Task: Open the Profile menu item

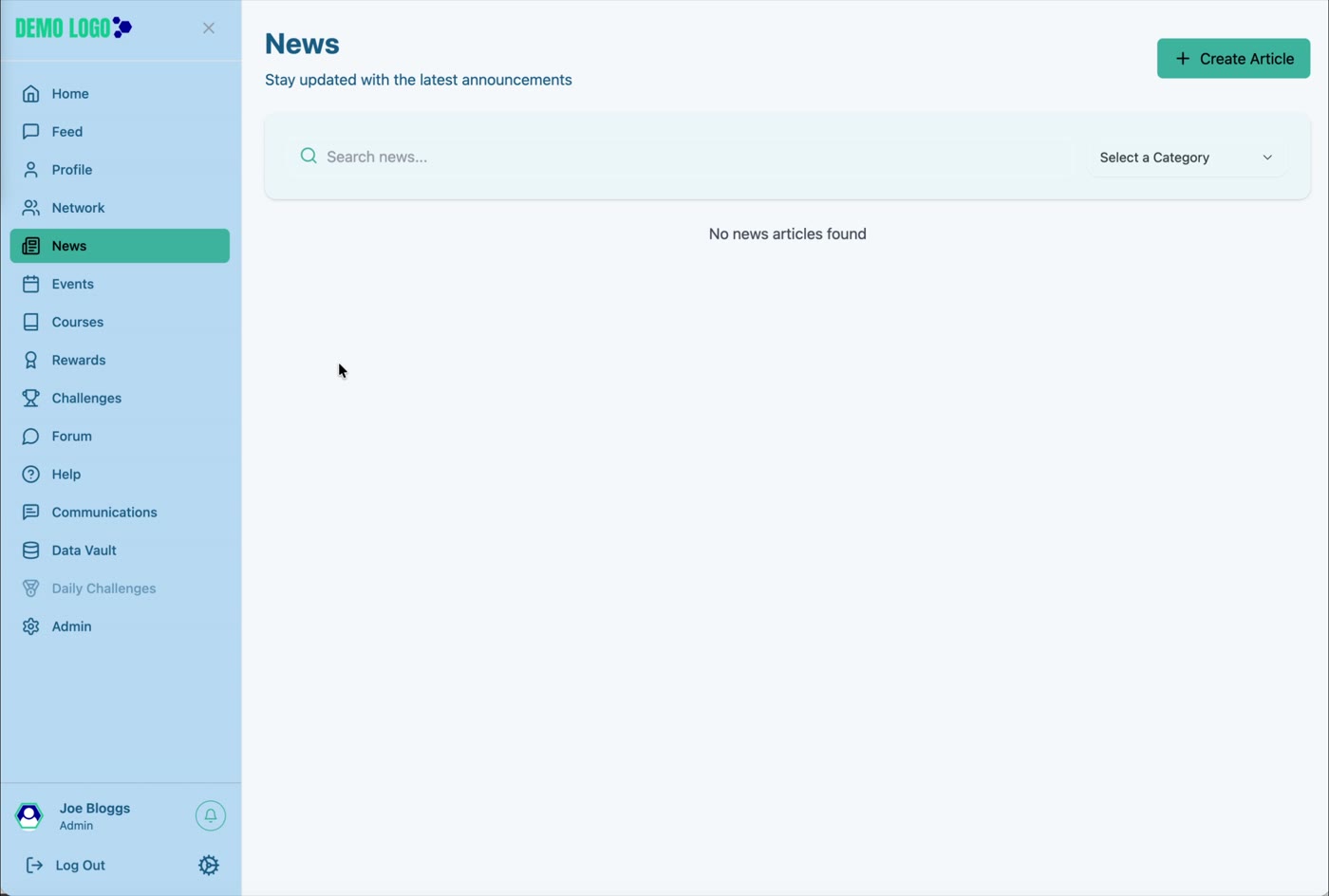Action: click(x=120, y=170)
